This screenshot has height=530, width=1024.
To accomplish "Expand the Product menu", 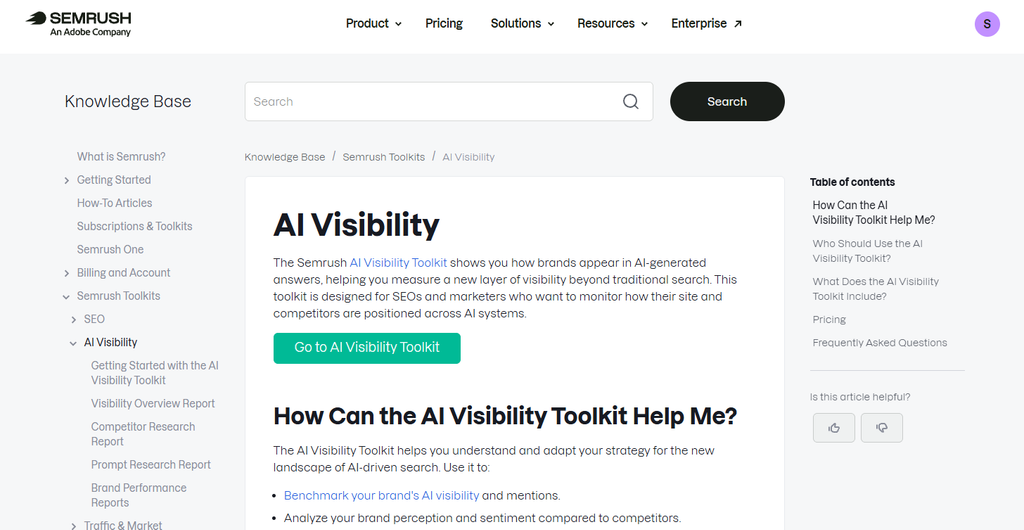I will (x=374, y=23).
